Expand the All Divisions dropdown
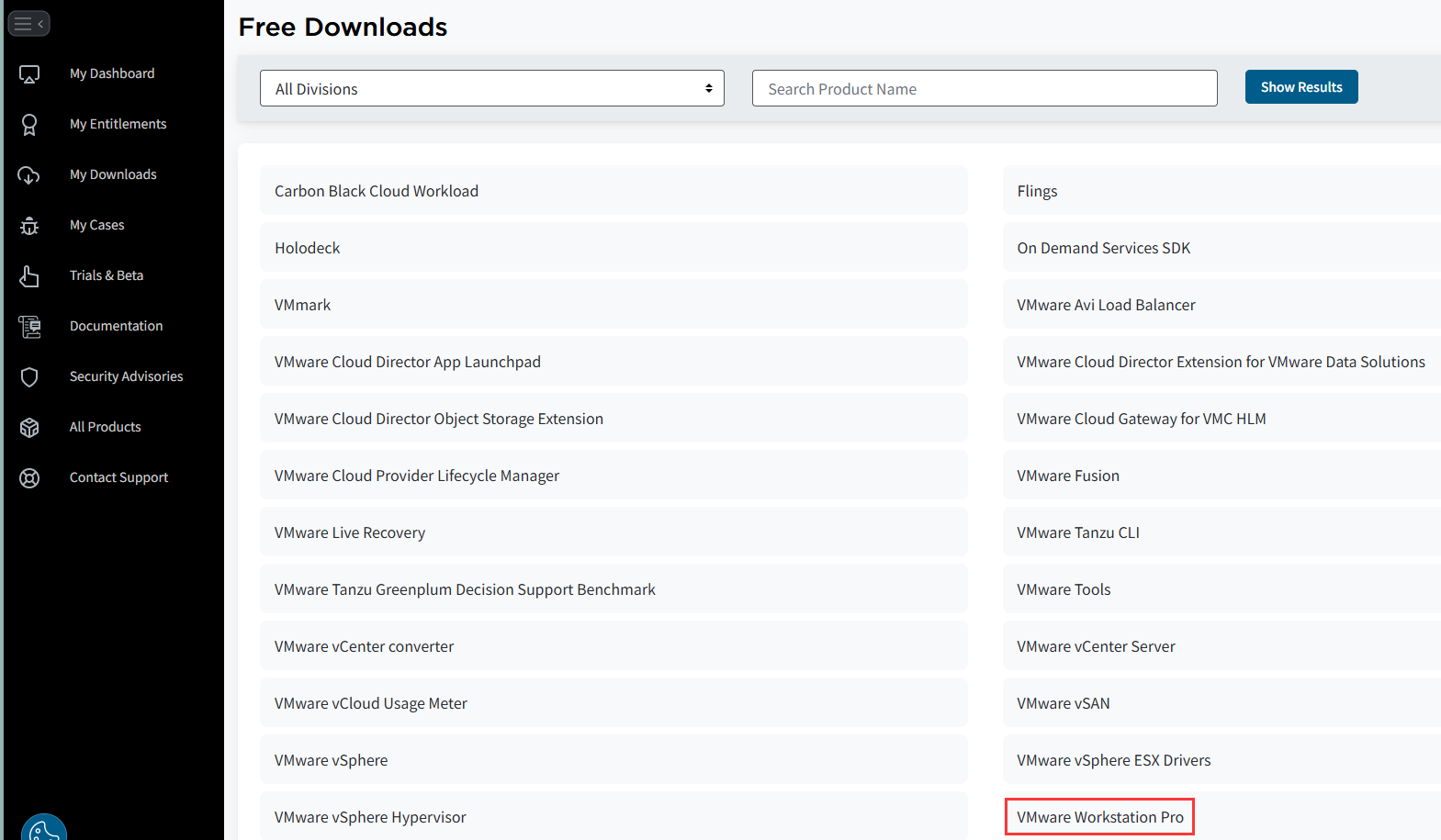The height and width of the screenshot is (840, 1441). pos(492,88)
